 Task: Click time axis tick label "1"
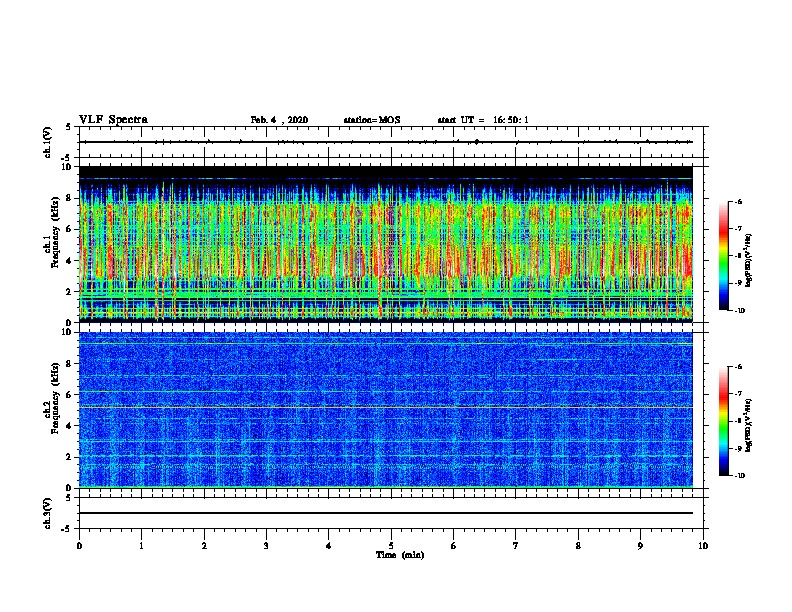coord(141,545)
